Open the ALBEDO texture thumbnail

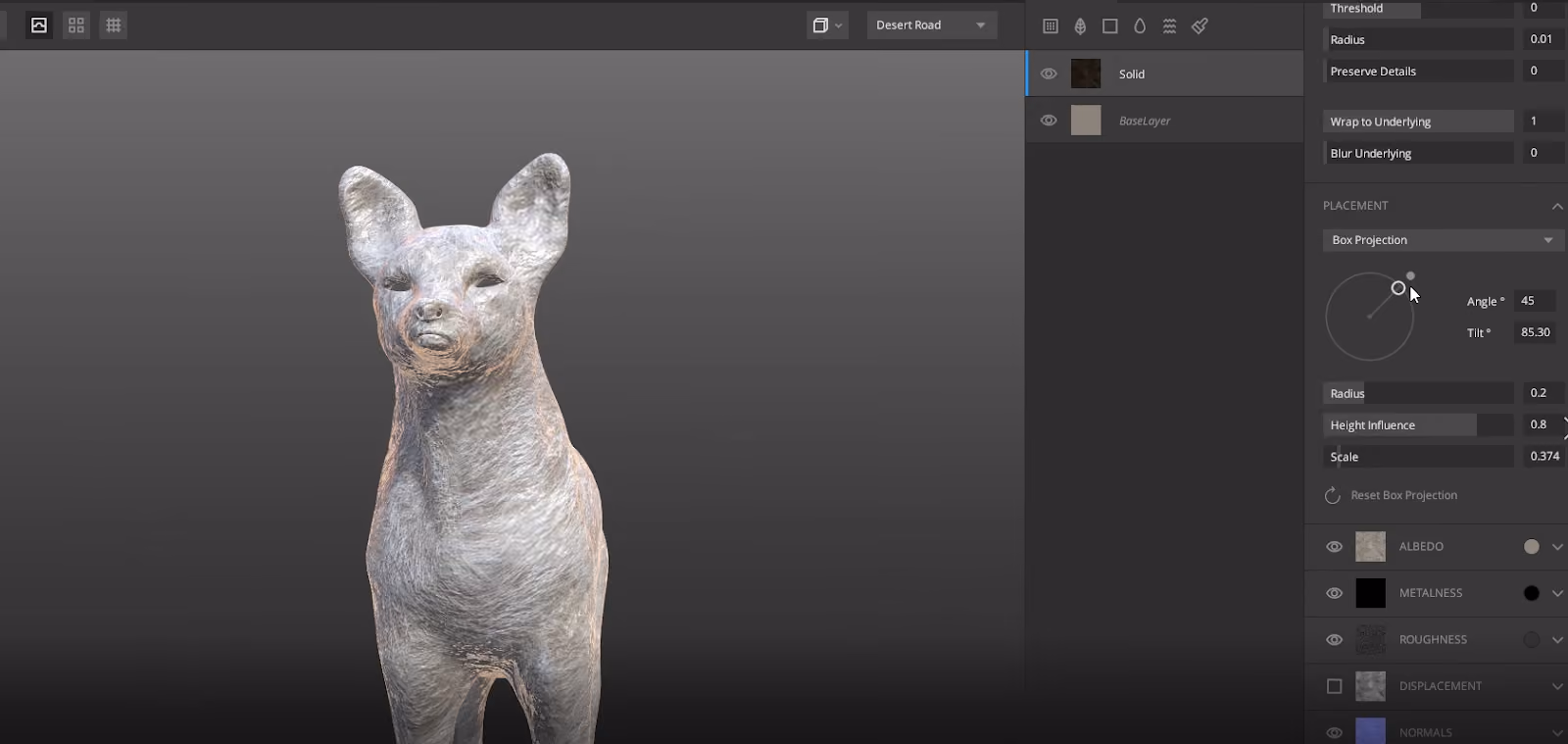(x=1370, y=547)
